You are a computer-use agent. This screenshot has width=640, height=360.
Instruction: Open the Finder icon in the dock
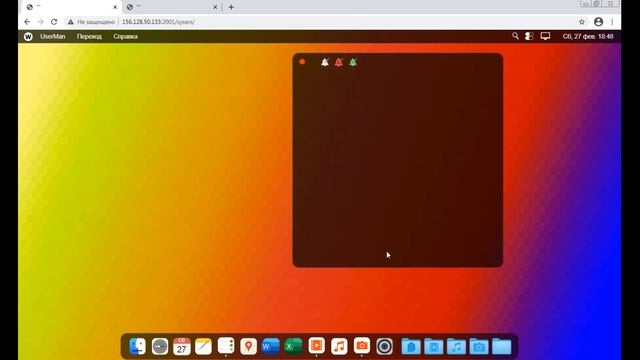[x=137, y=346]
